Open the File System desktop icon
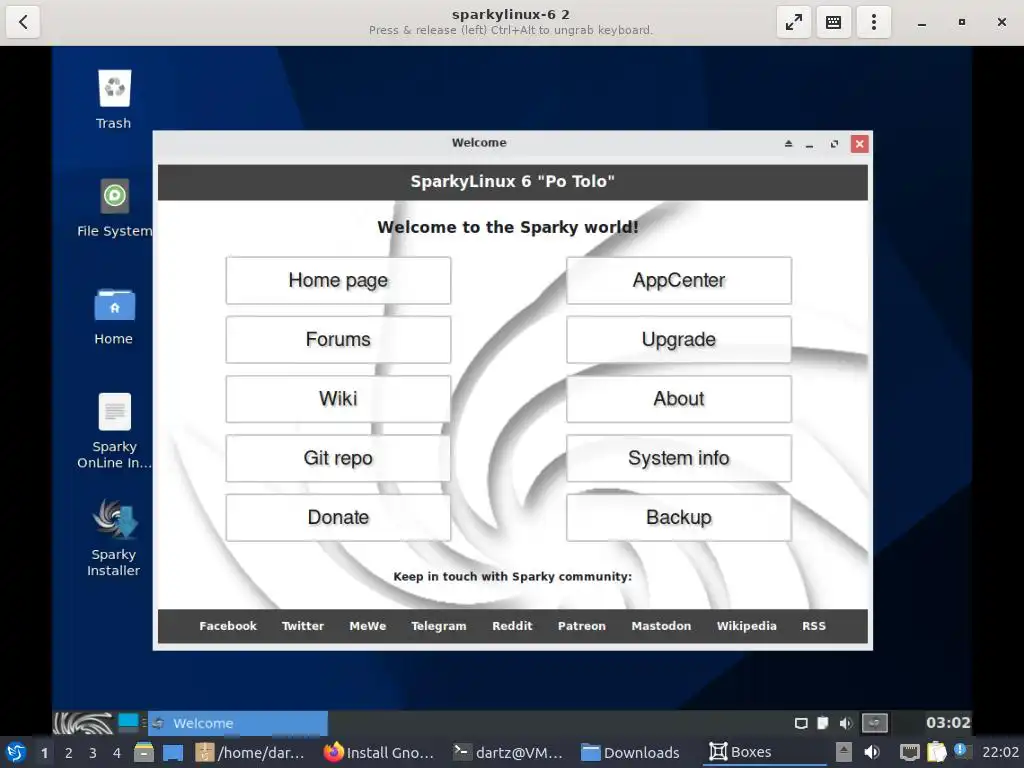1024x768 pixels. click(x=114, y=196)
